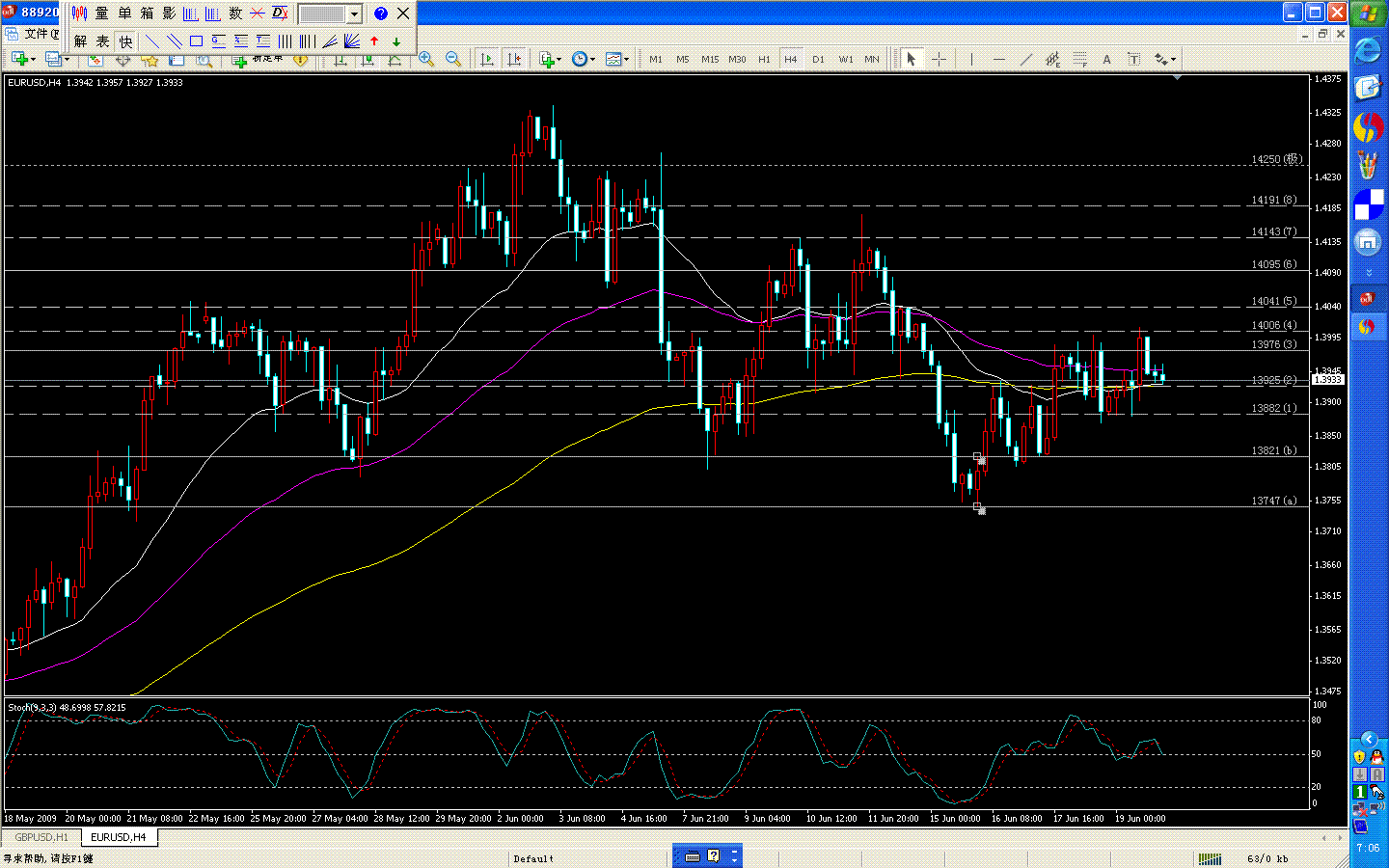Expand the arrows tool dropdown arrow
Image resolution: width=1389 pixels, height=868 pixels.
tap(1173, 60)
